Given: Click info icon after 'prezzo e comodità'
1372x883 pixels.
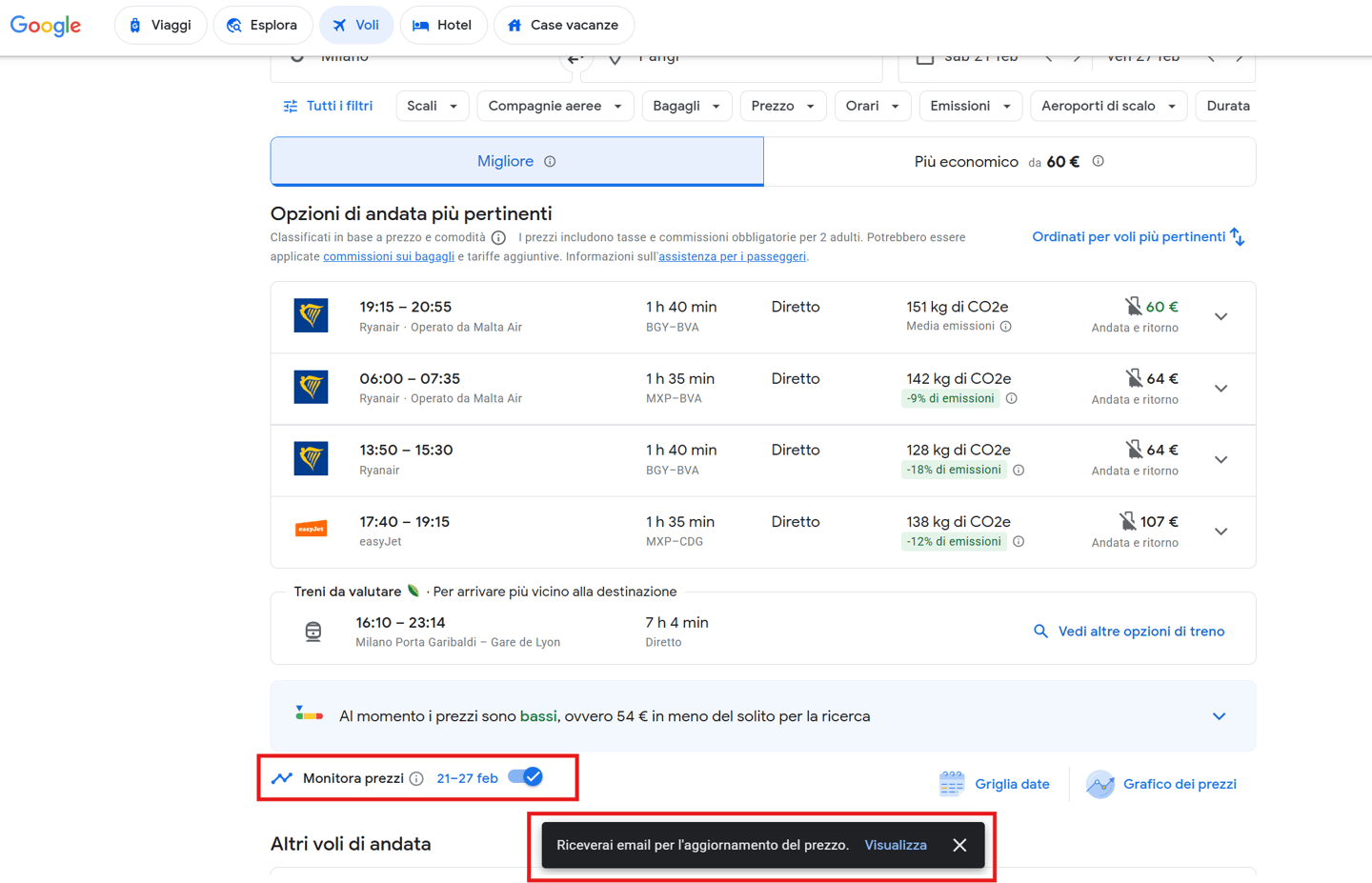Looking at the screenshot, I should tap(498, 237).
